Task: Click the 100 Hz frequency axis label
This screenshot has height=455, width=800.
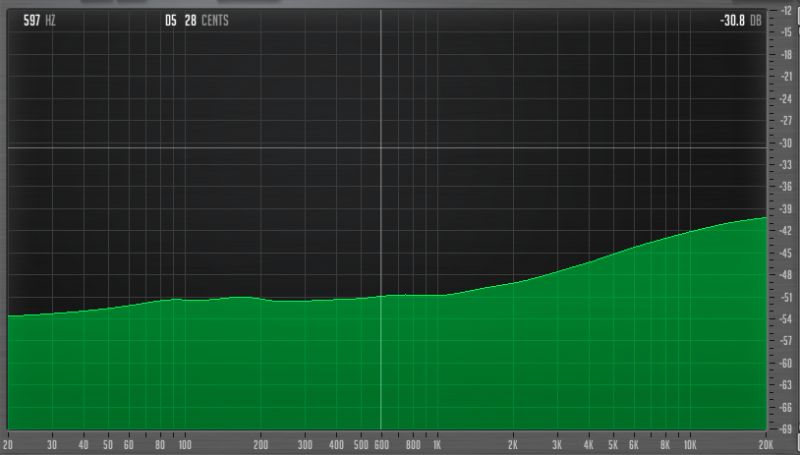Action: click(x=184, y=444)
